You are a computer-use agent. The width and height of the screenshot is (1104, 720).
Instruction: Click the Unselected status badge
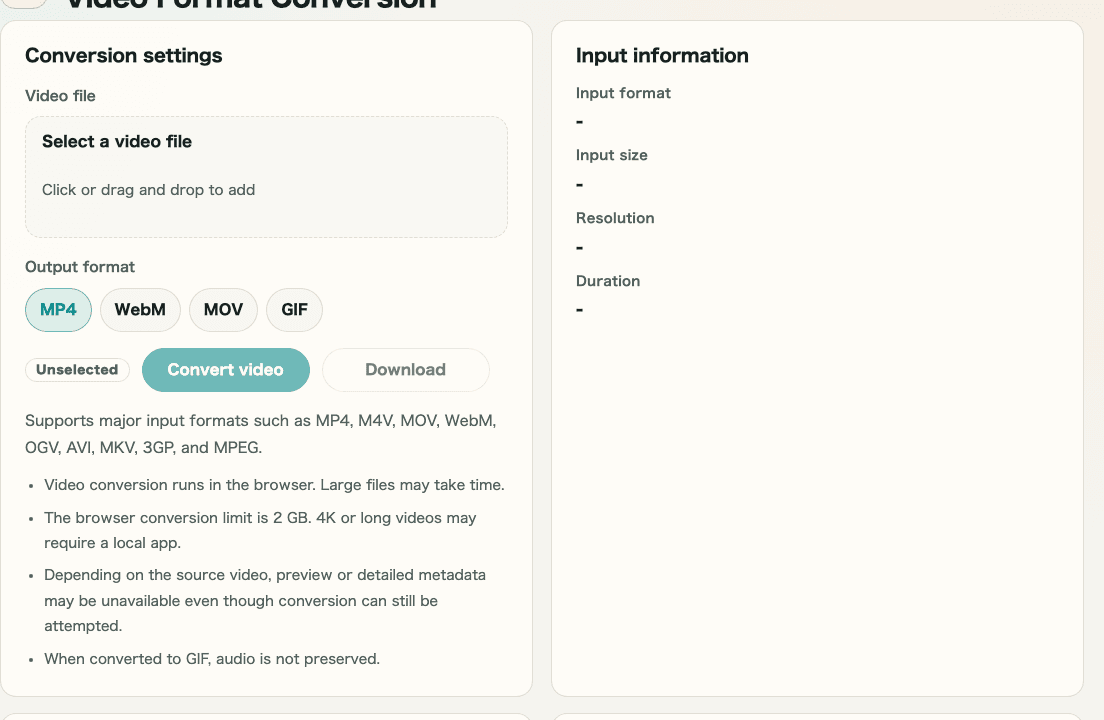click(77, 370)
